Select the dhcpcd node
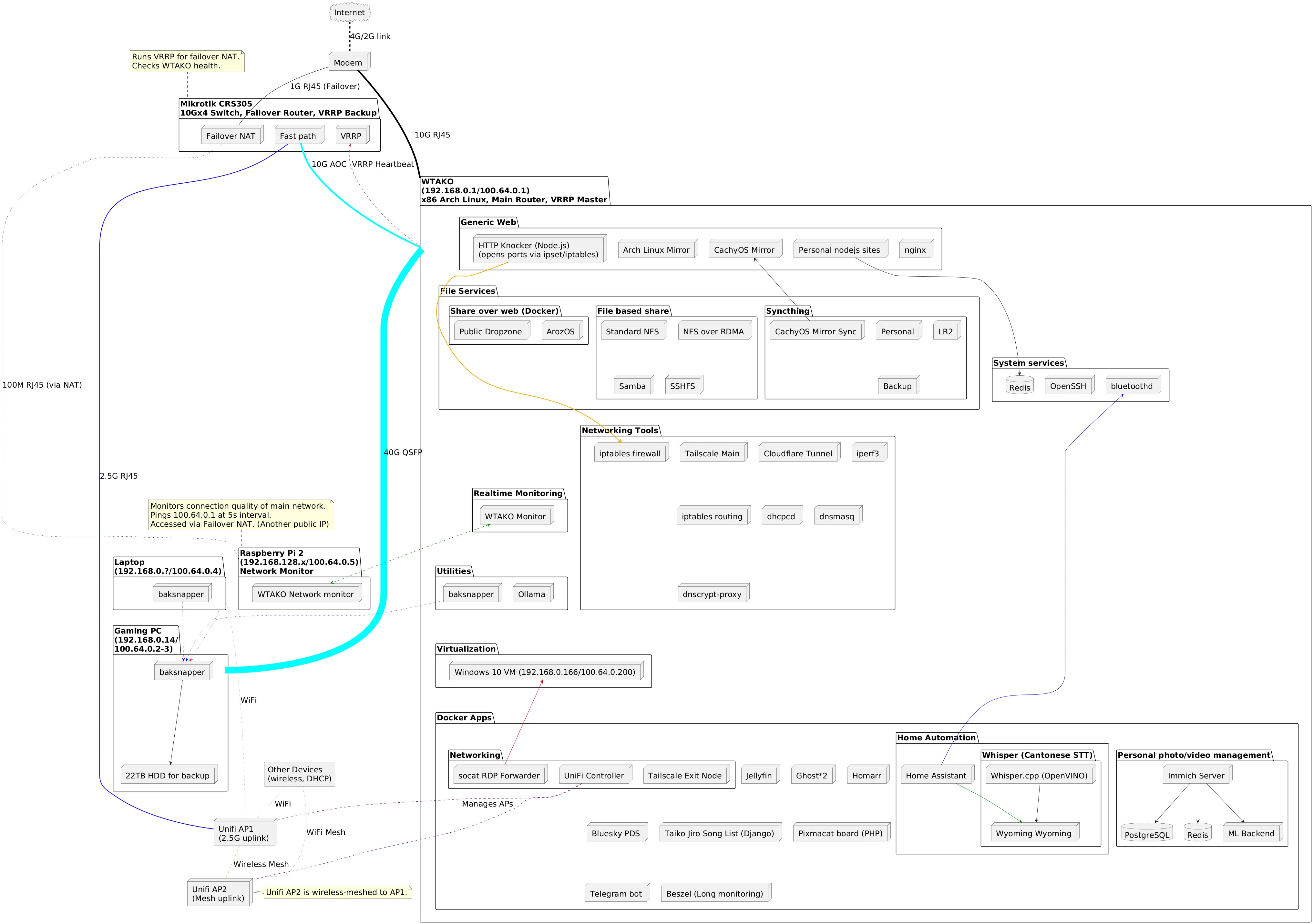 coord(782,515)
